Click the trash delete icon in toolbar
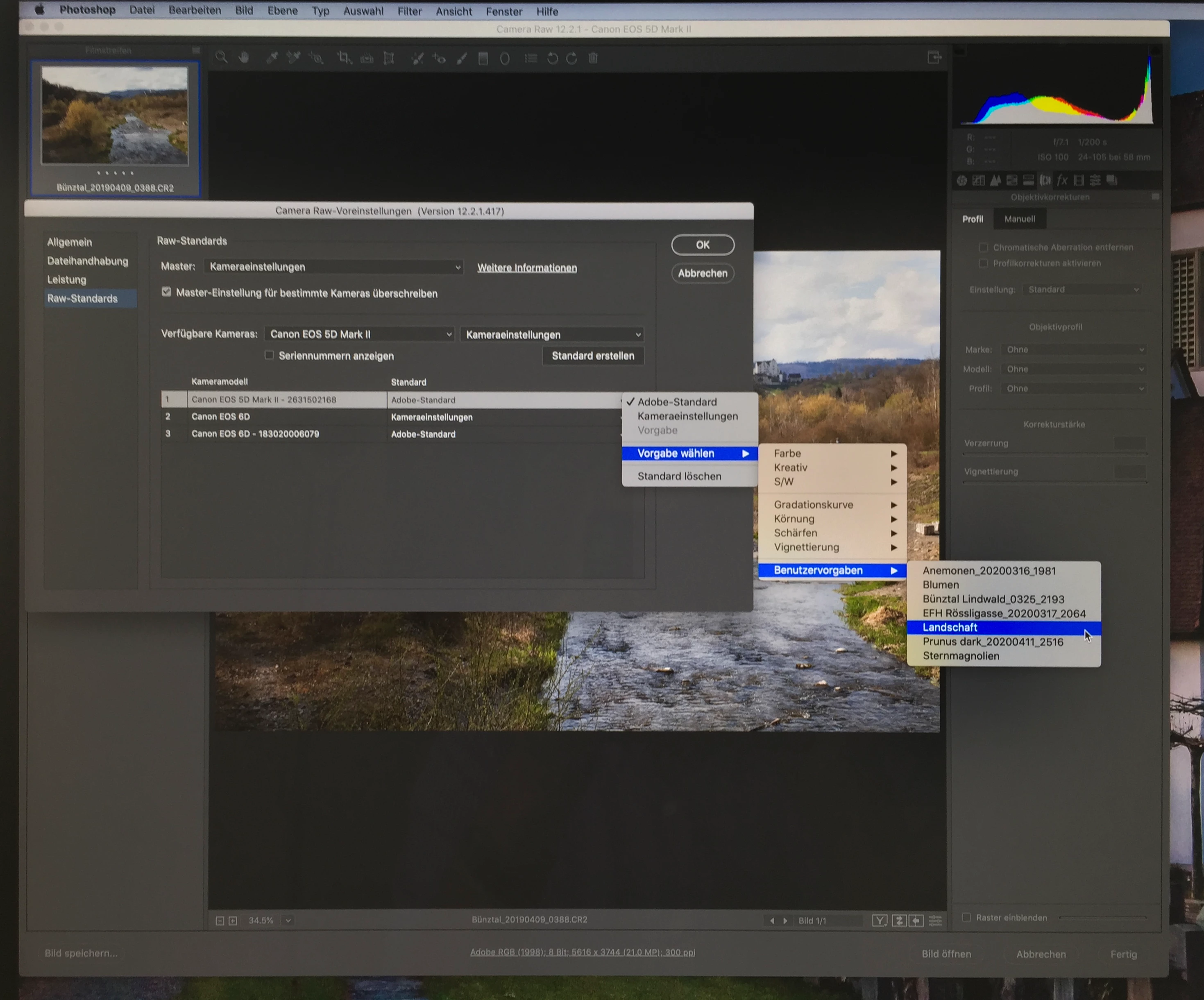 [594, 58]
